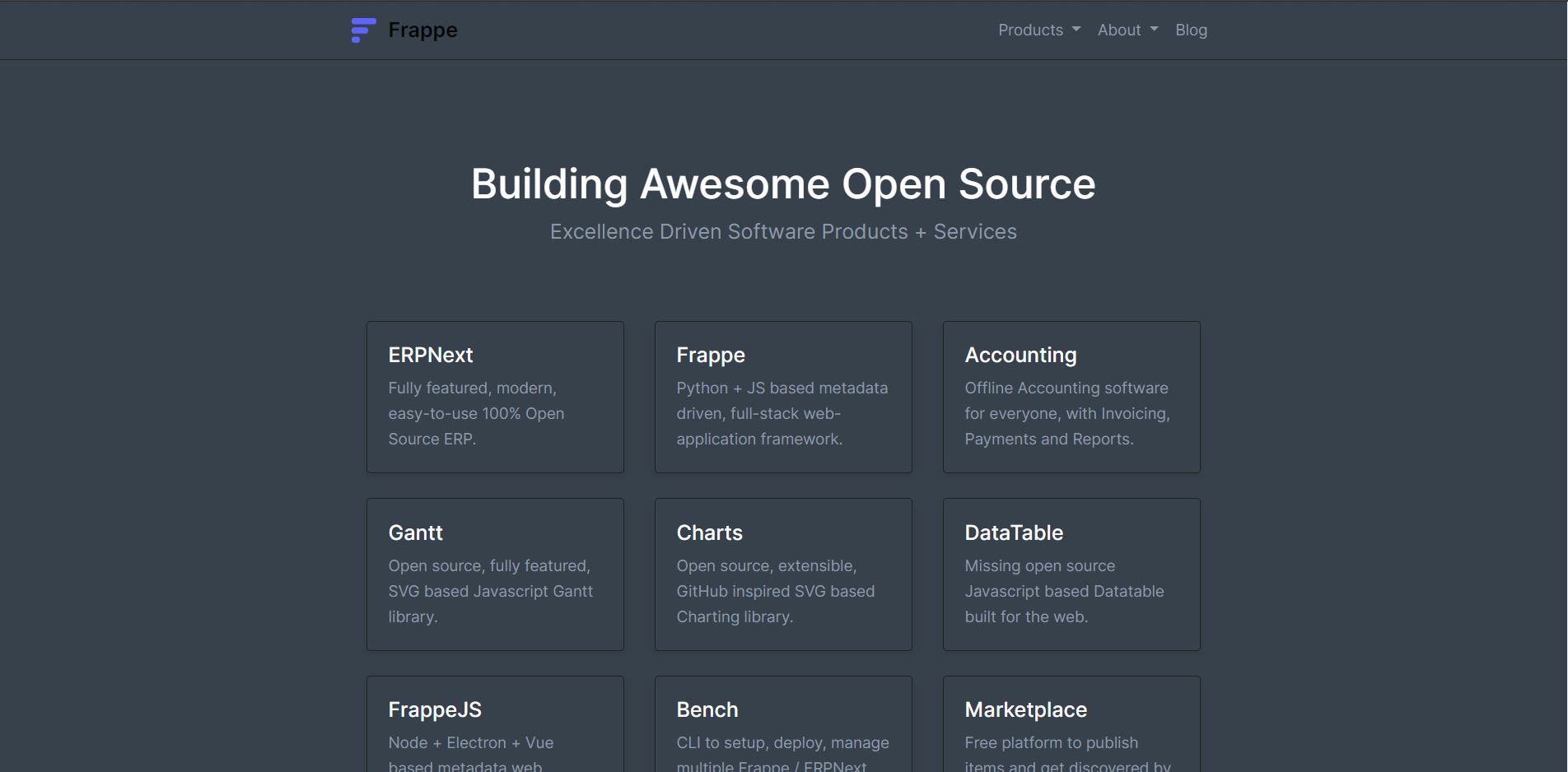The height and width of the screenshot is (772, 1568).
Task: Expand the Products dropdown menu
Action: (x=1039, y=30)
